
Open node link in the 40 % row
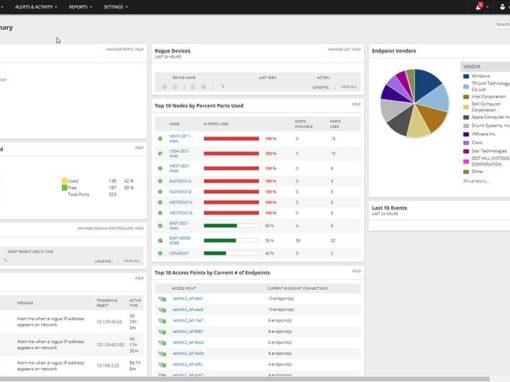[179, 253]
